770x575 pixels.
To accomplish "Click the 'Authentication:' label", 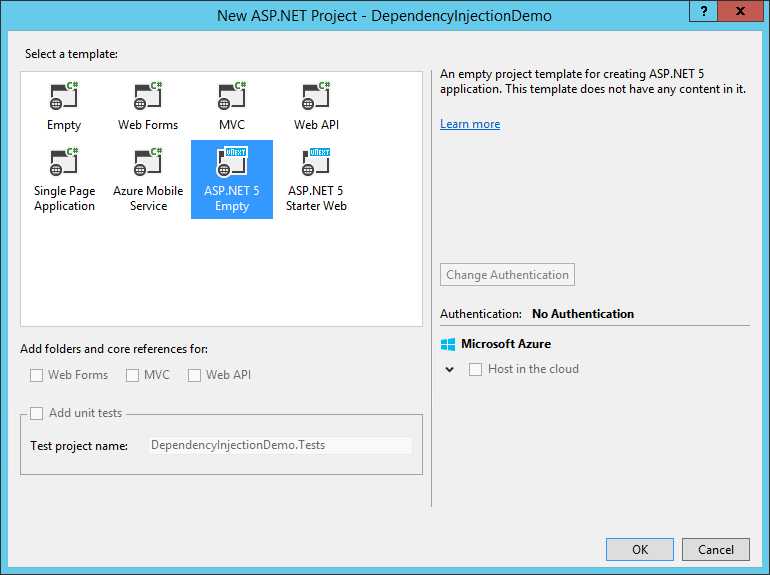I will point(481,314).
